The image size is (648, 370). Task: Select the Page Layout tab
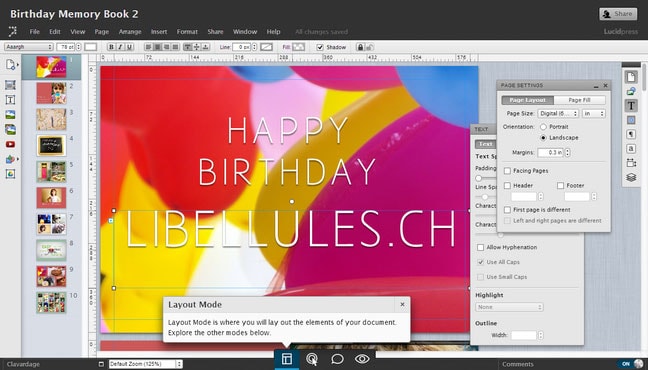(528, 100)
